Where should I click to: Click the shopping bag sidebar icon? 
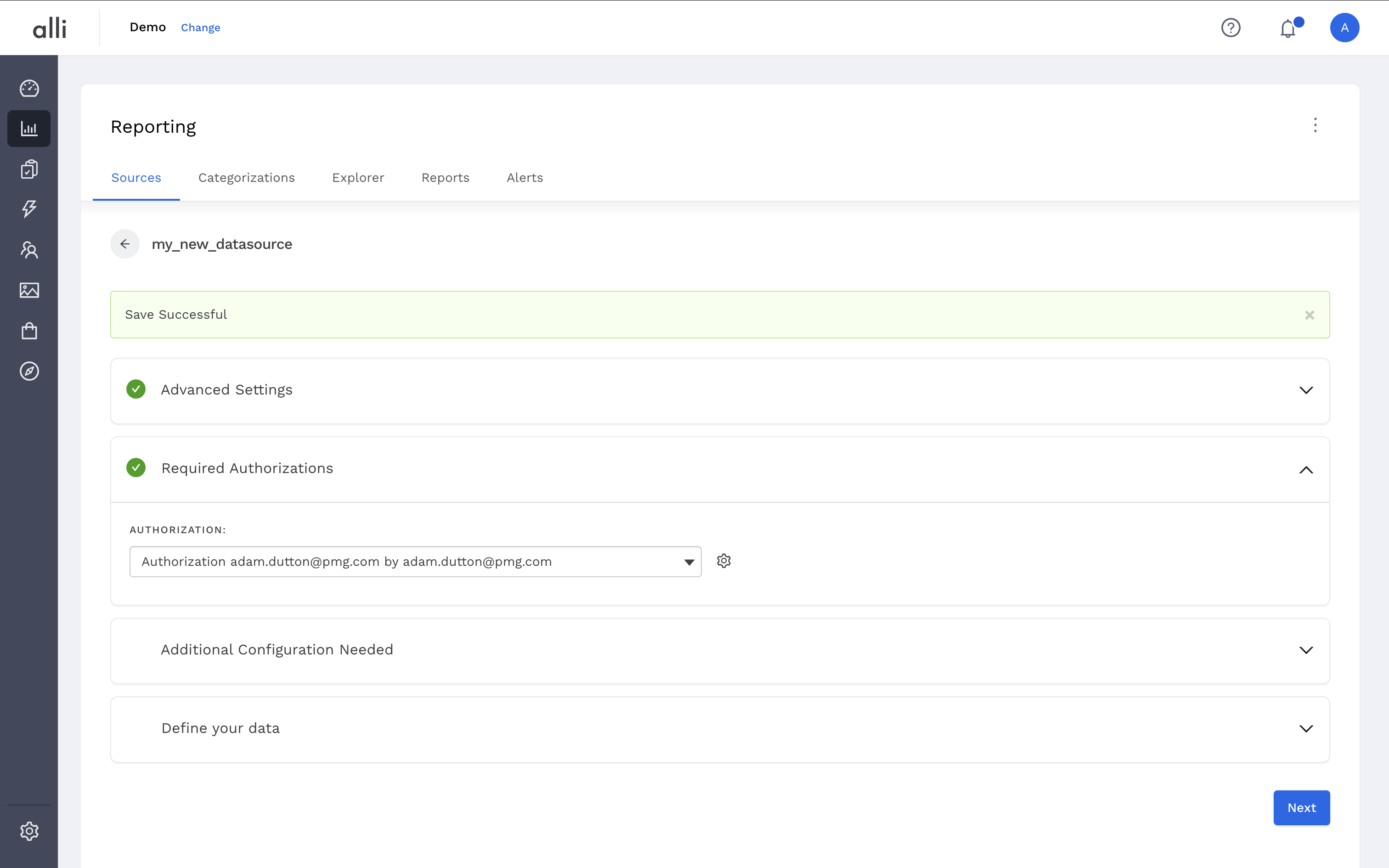tap(28, 331)
